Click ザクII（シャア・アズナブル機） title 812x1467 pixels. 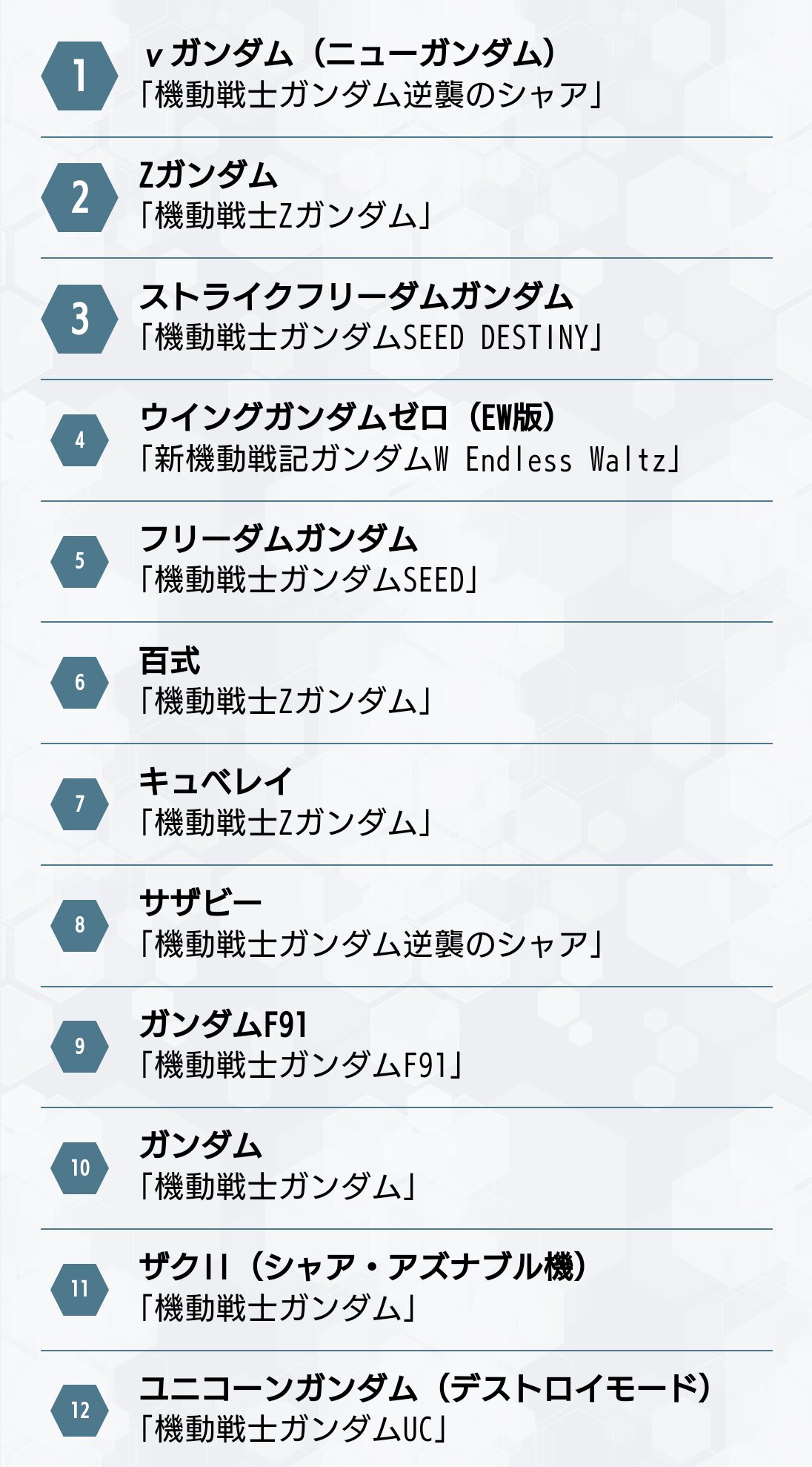pos(363,1266)
